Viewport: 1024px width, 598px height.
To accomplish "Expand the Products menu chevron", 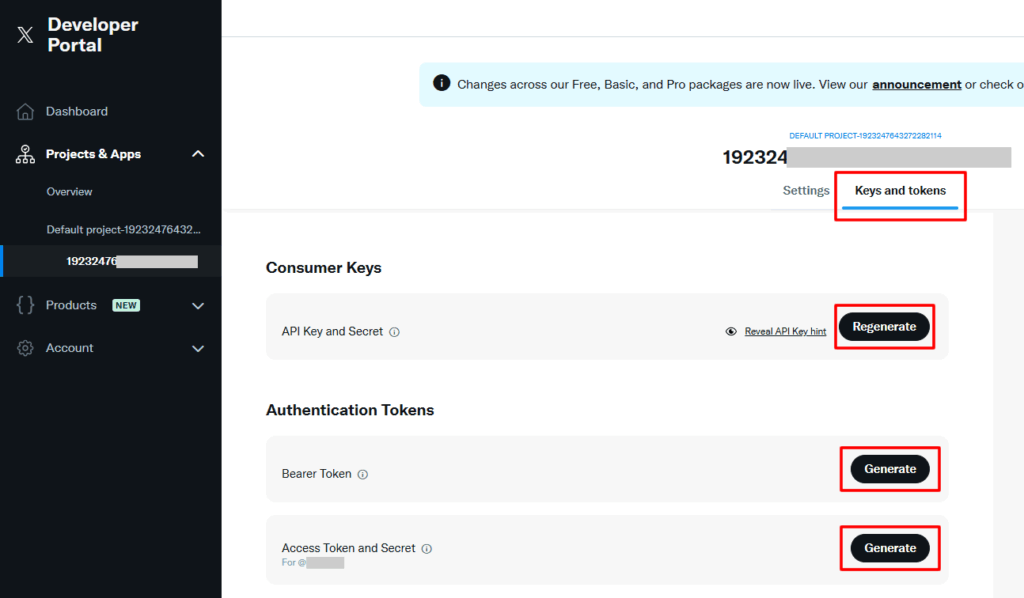I will pyautogui.click(x=198, y=306).
